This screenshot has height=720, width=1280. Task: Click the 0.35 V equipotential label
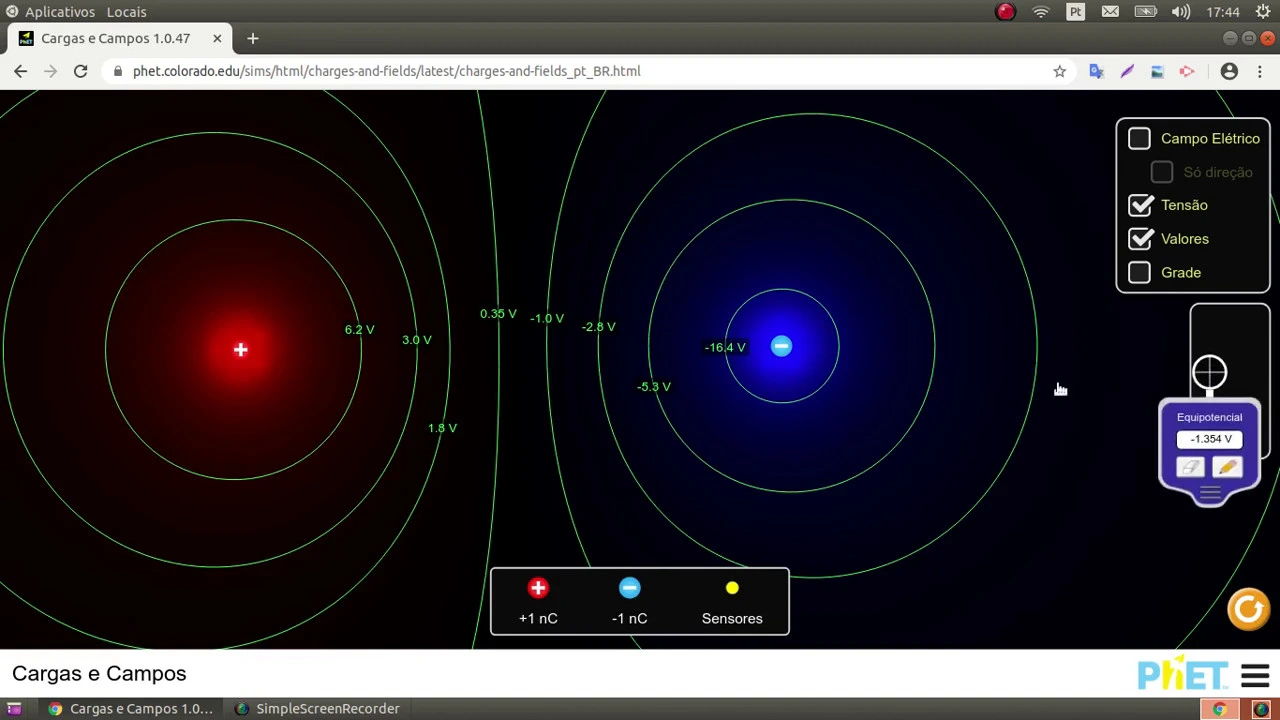pos(498,314)
